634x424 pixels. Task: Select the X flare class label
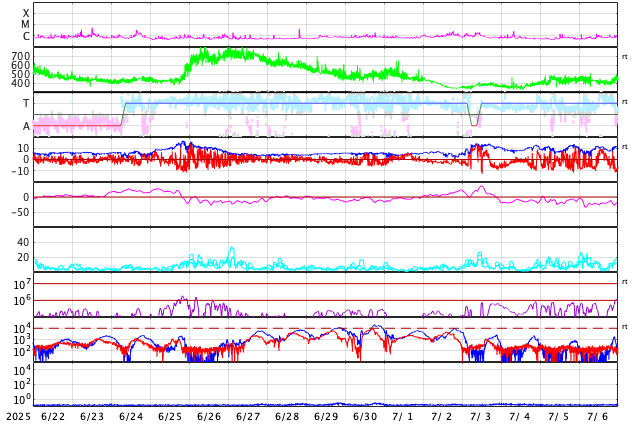click(x=26, y=14)
